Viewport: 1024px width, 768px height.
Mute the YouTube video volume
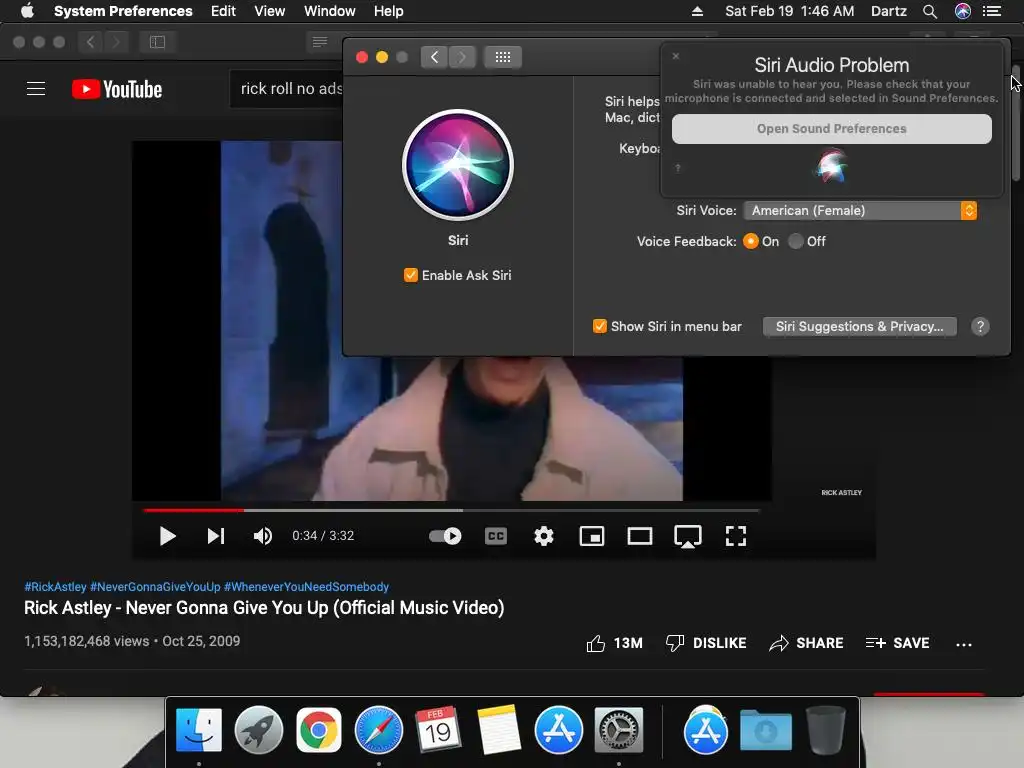pyautogui.click(x=263, y=536)
